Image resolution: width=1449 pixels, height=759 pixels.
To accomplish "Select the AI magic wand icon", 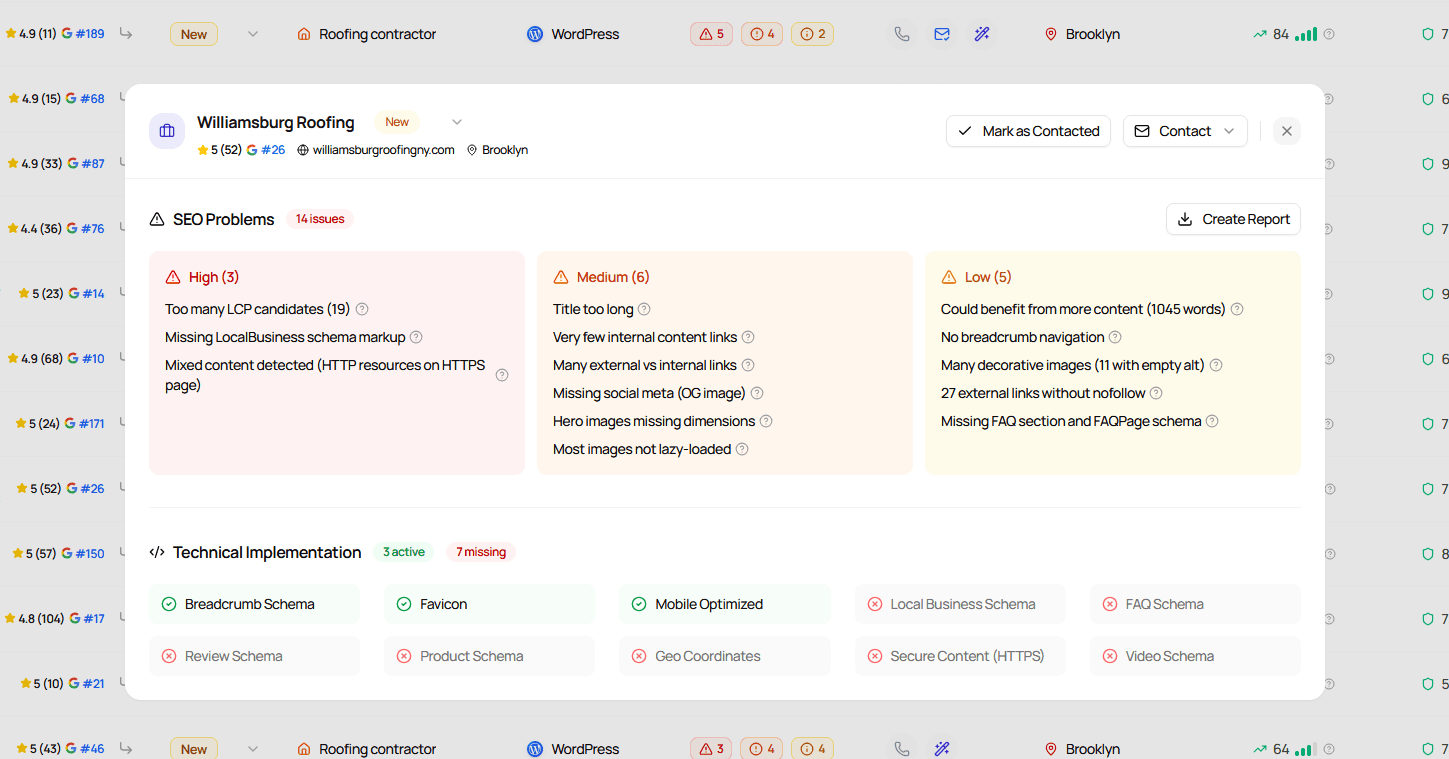I will click(981, 33).
